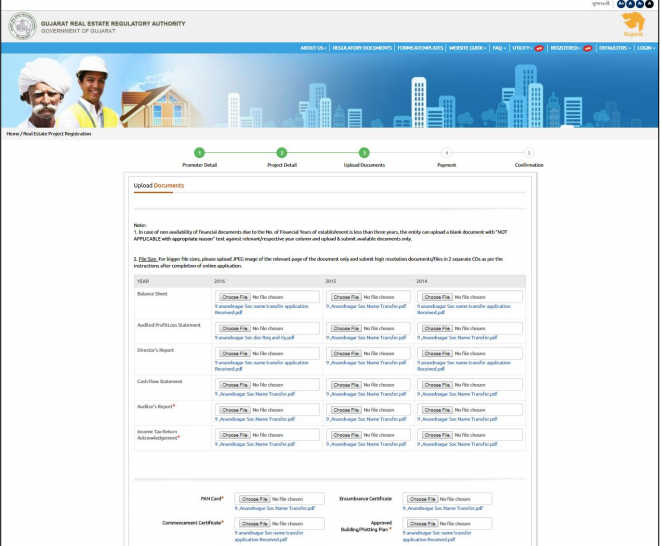The image size is (662, 546).
Task: Click the increase font size A+ icon
Action: click(621, 4)
